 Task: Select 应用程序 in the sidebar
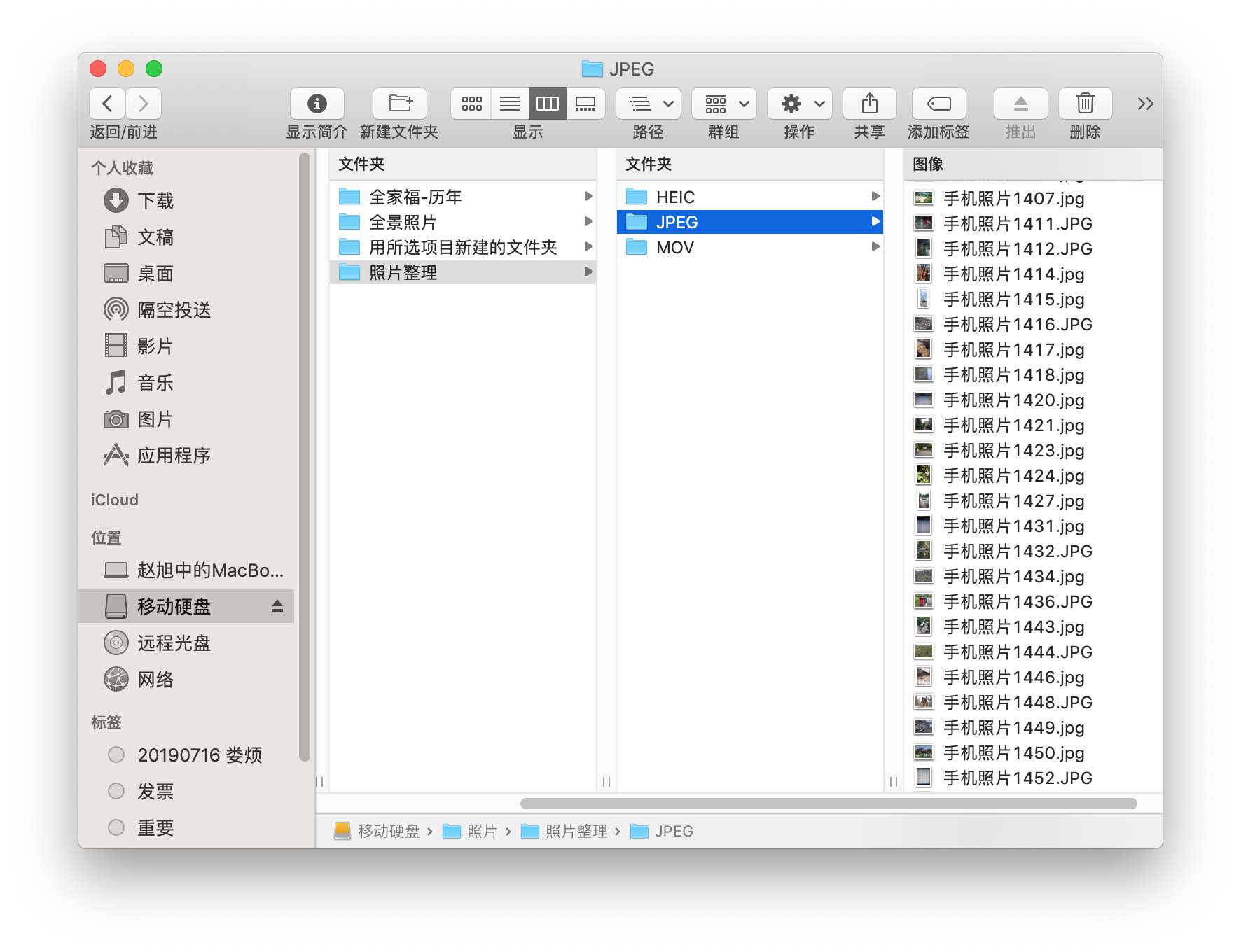point(174,456)
